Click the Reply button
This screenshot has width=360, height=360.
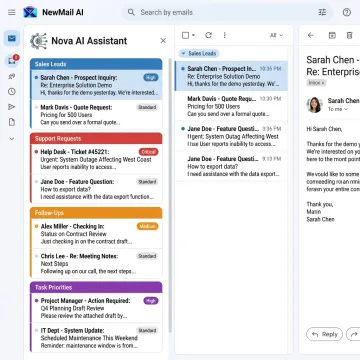coord(324,334)
